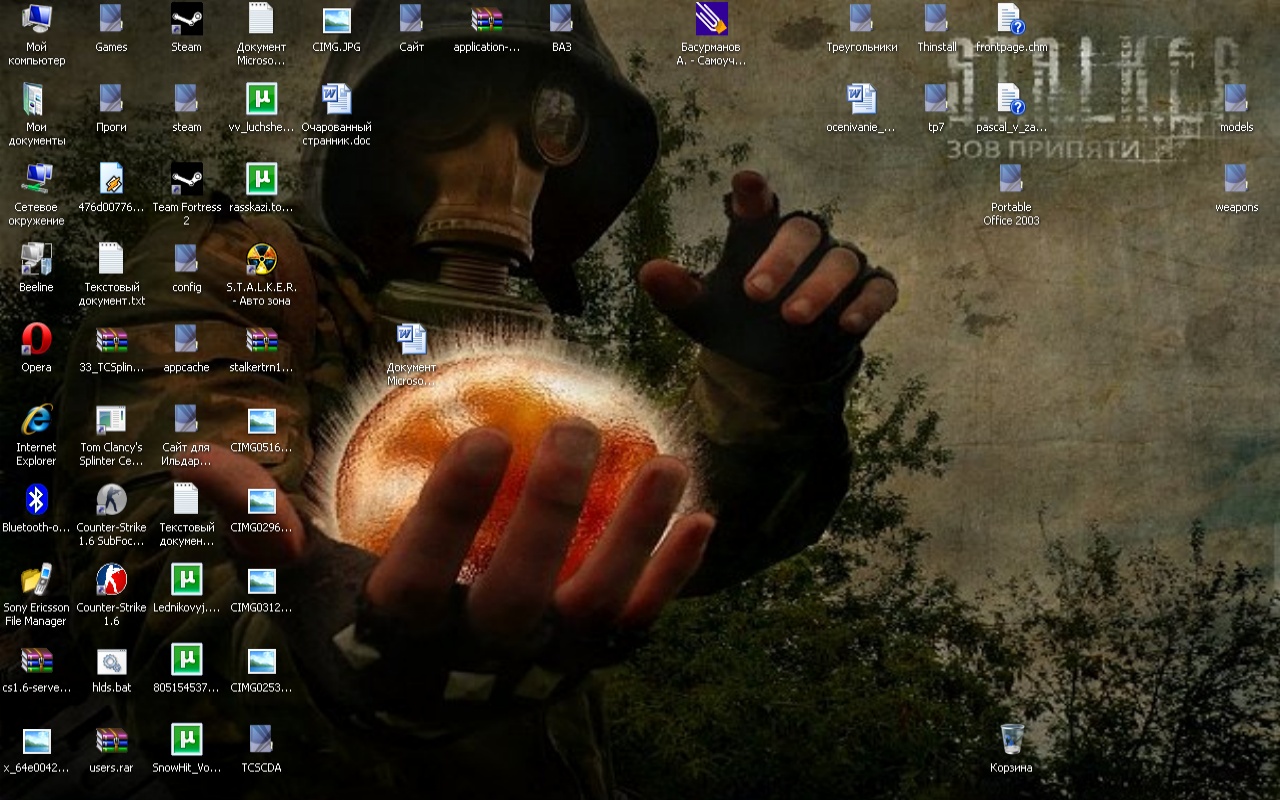Select Документ Microso... with the Word icon
The image size is (1280, 800).
[x=411, y=338]
